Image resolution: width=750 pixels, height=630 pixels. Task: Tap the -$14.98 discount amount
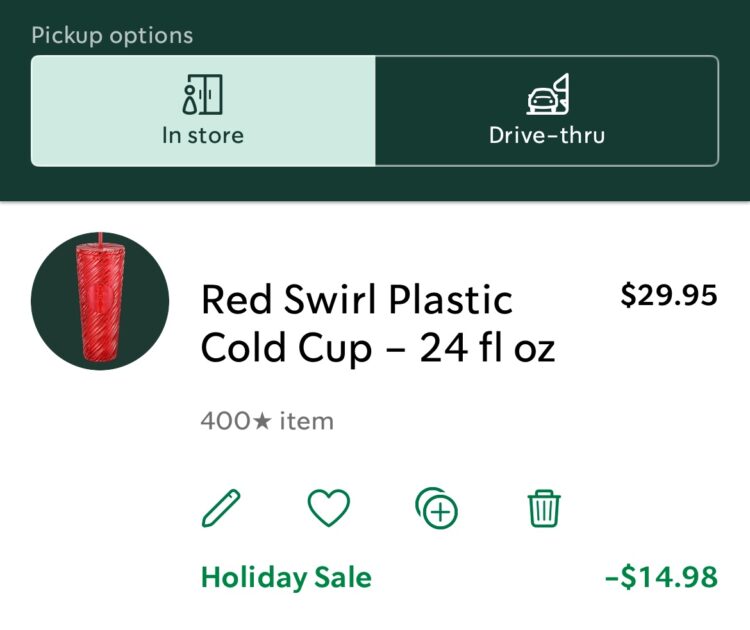pos(661,577)
